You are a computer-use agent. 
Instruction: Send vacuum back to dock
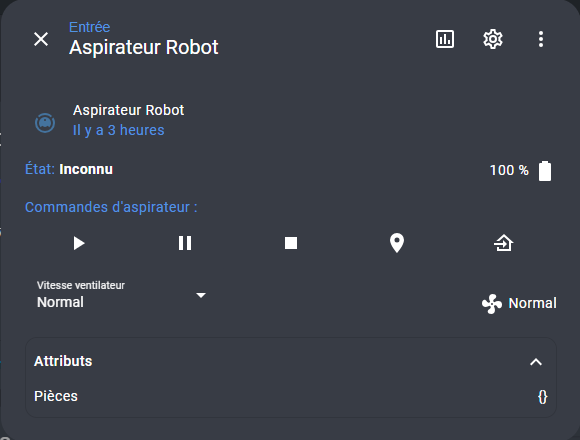pos(503,243)
